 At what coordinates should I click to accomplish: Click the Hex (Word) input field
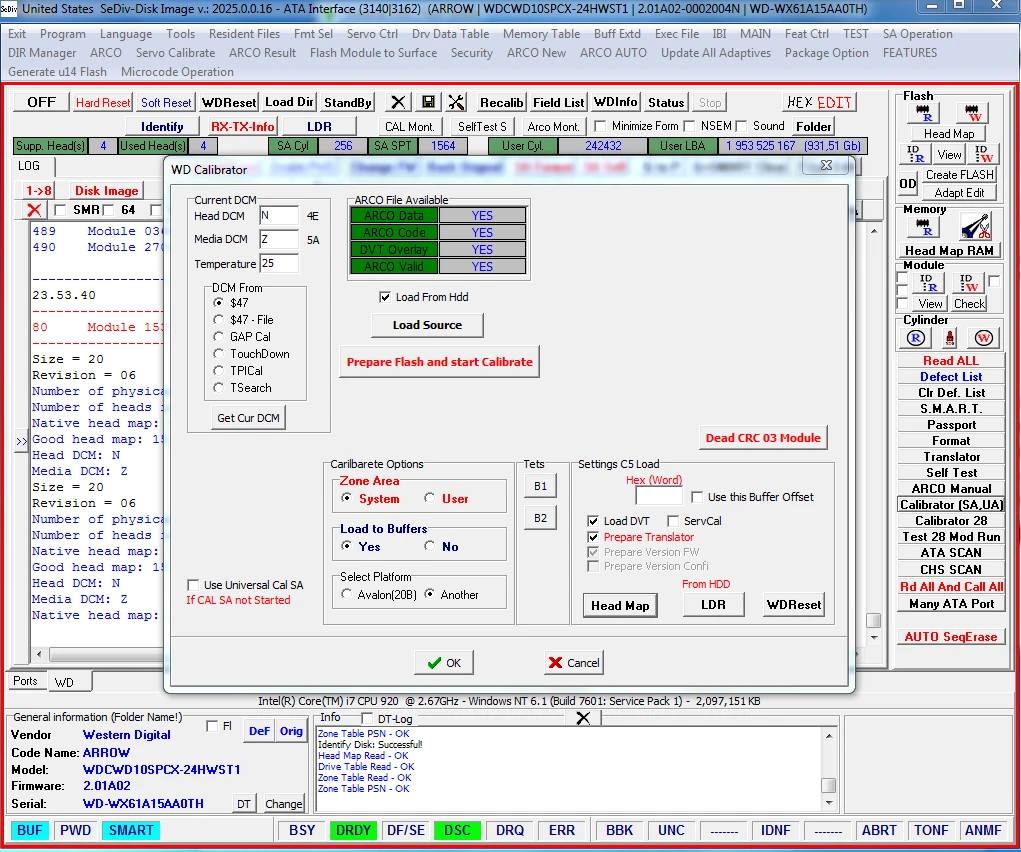658,496
